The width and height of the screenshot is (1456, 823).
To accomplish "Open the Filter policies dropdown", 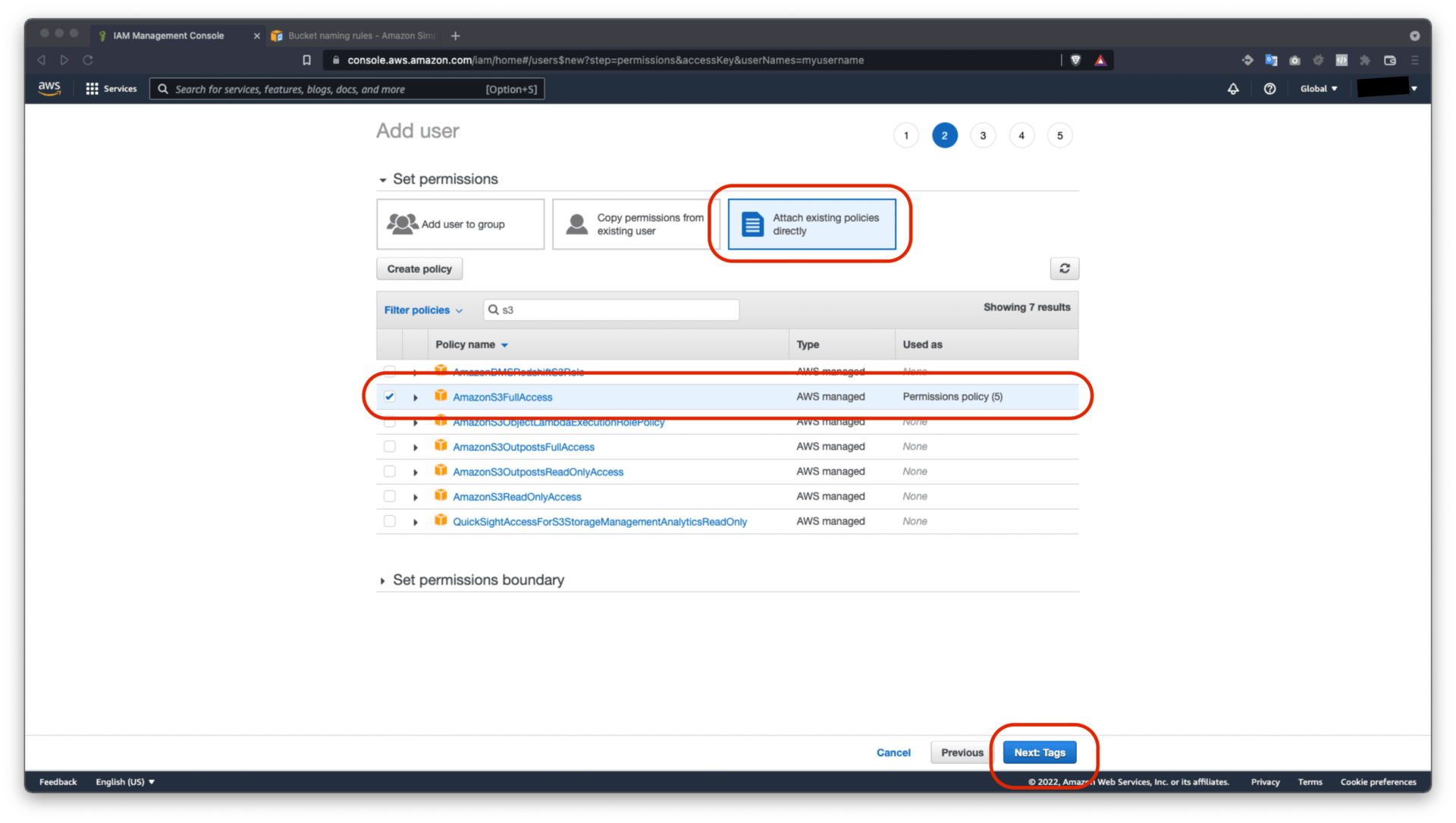I will tap(423, 309).
